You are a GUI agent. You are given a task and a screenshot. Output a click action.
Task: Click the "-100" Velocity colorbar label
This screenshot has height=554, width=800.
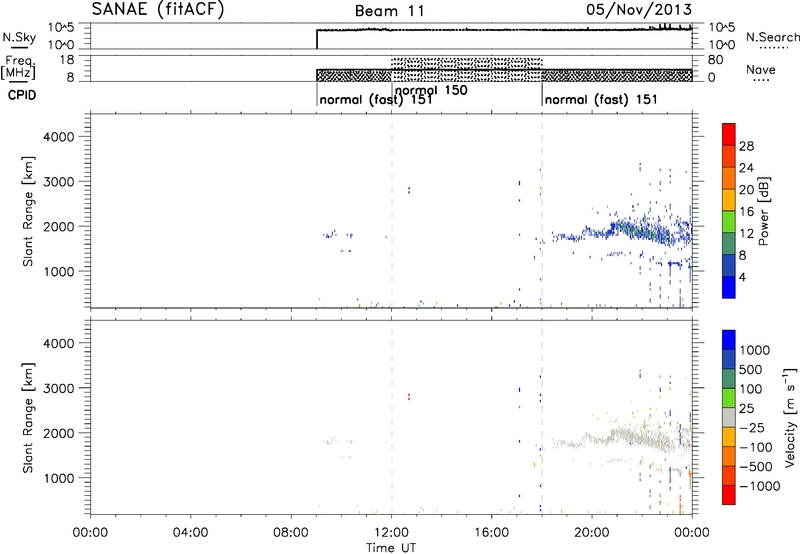[x=755, y=447]
